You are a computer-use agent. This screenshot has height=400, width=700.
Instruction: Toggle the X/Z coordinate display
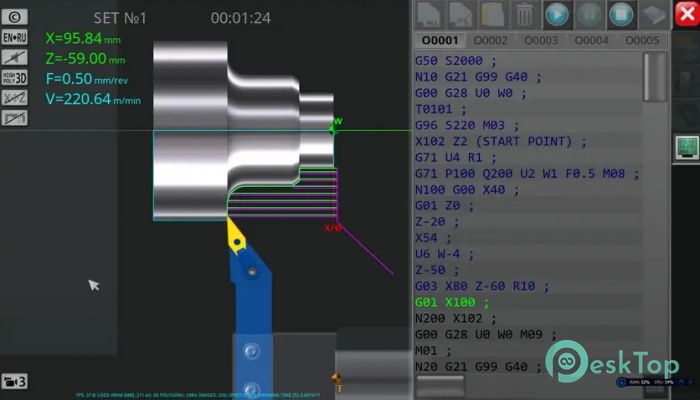pyautogui.click(x=14, y=98)
